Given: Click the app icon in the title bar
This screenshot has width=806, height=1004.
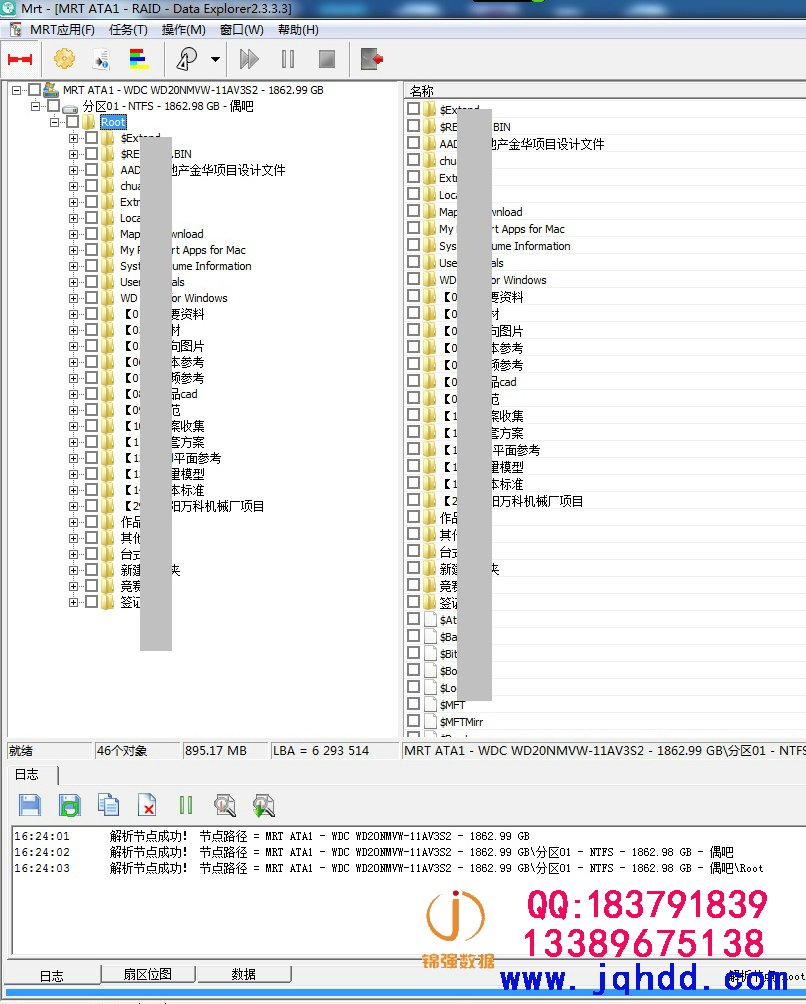Looking at the screenshot, I should coord(9,8).
